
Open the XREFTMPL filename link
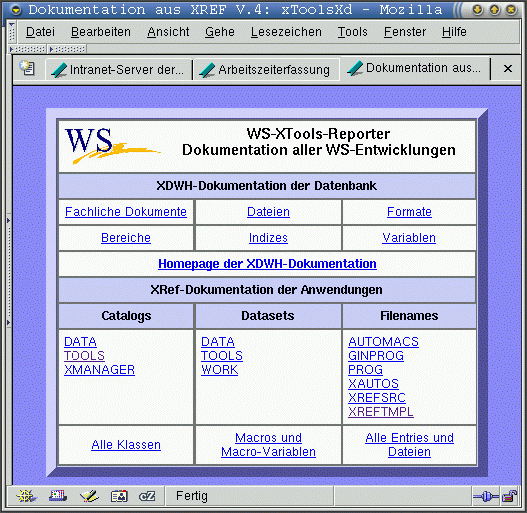(381, 412)
